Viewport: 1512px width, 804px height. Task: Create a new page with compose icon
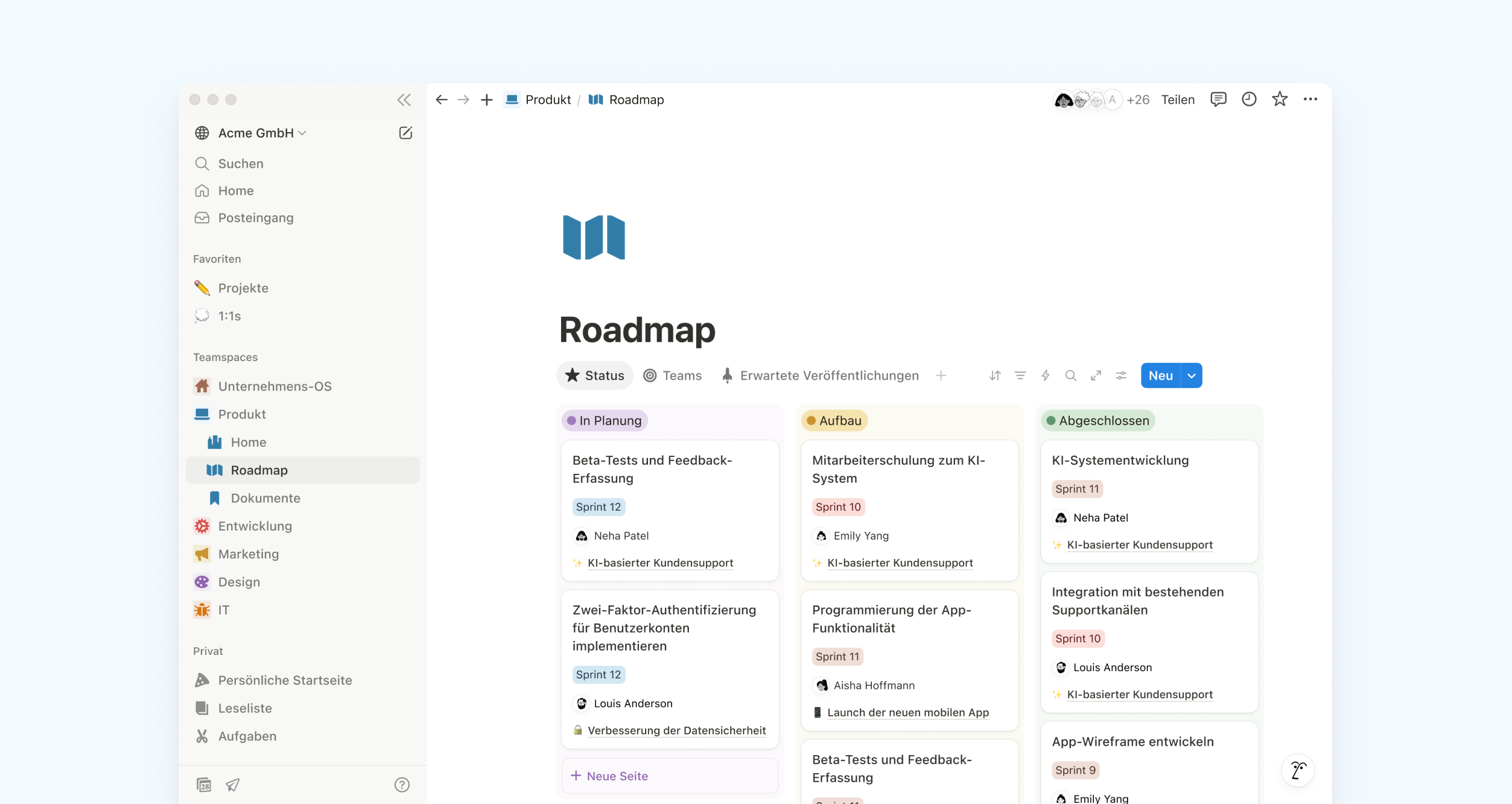click(x=405, y=133)
